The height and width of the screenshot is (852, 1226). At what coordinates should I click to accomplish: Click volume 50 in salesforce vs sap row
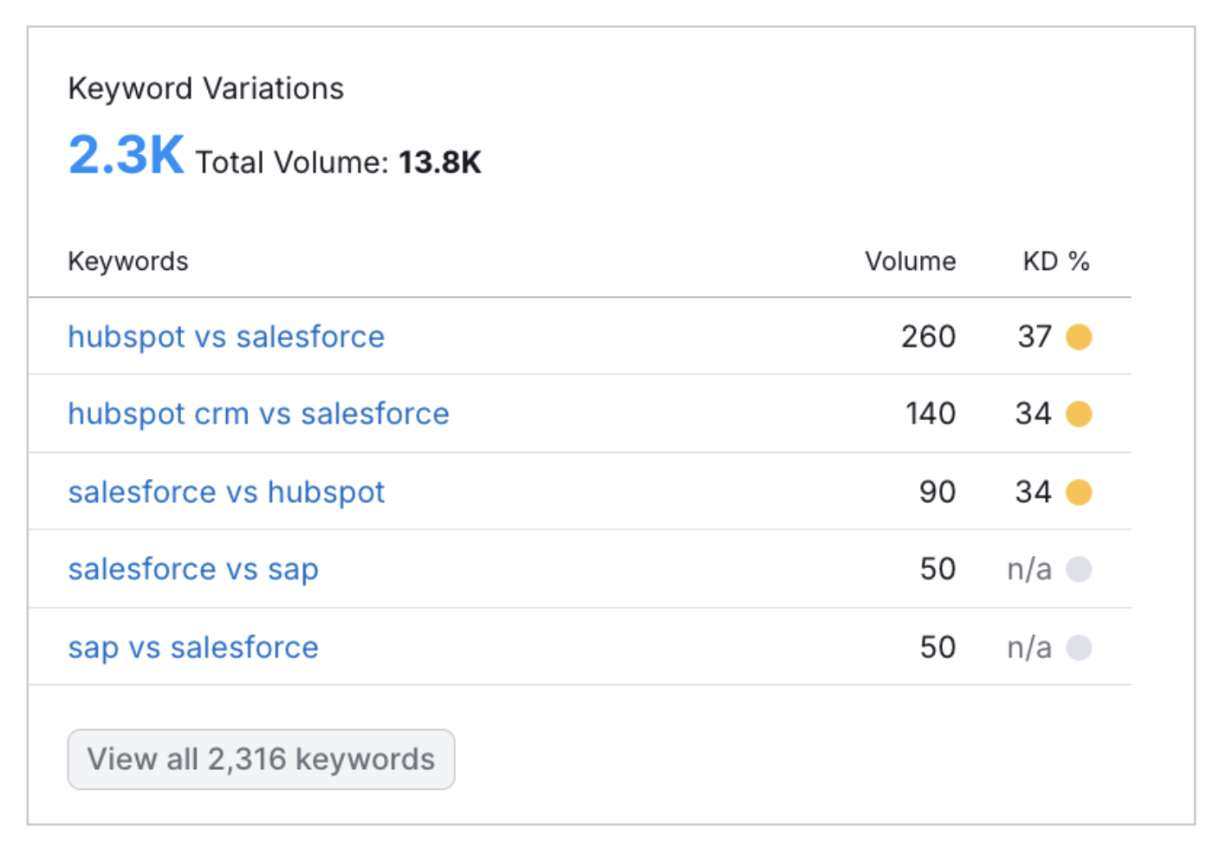point(938,570)
